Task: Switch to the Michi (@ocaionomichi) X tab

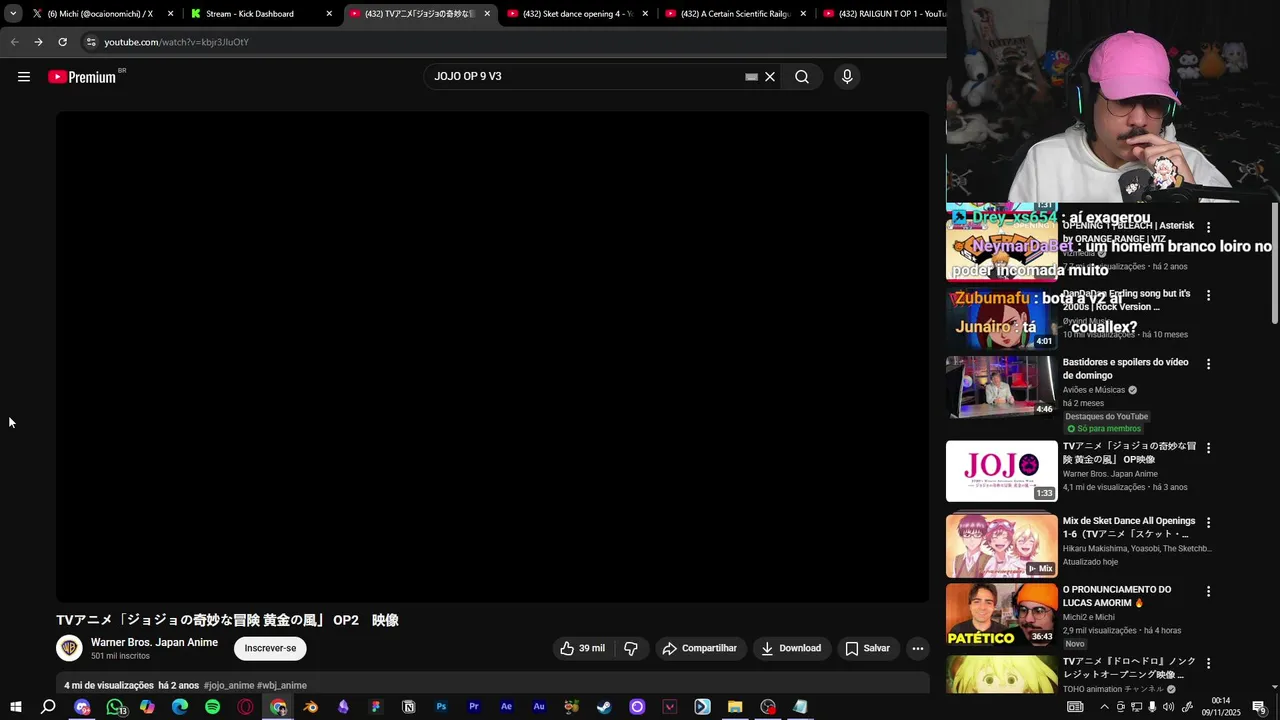Action: pyautogui.click(x=100, y=14)
